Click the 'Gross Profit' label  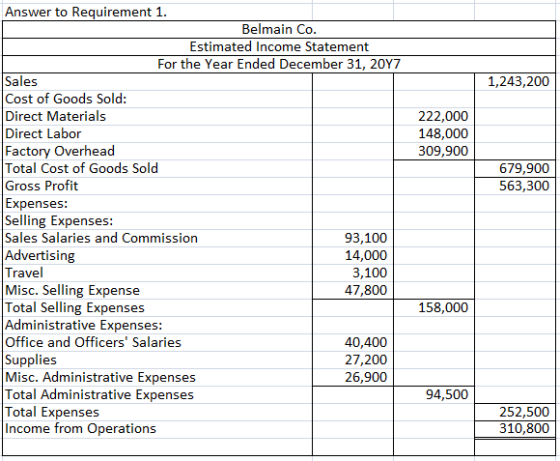pos(42,186)
